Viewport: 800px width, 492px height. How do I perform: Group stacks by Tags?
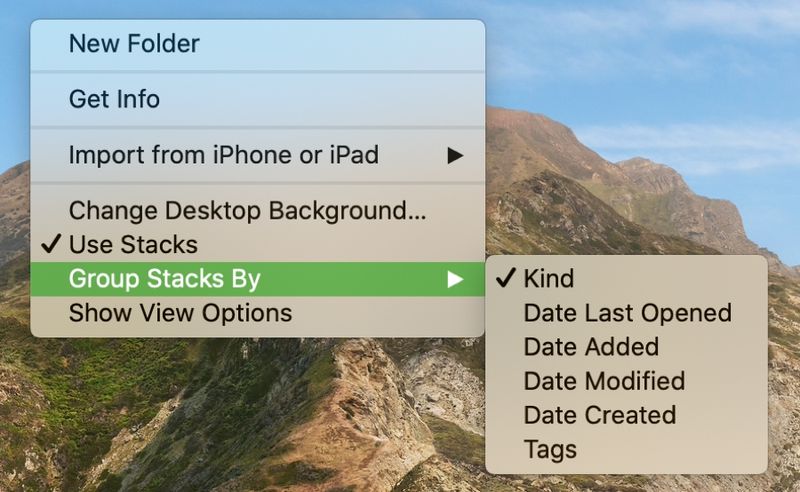pyautogui.click(x=627, y=450)
